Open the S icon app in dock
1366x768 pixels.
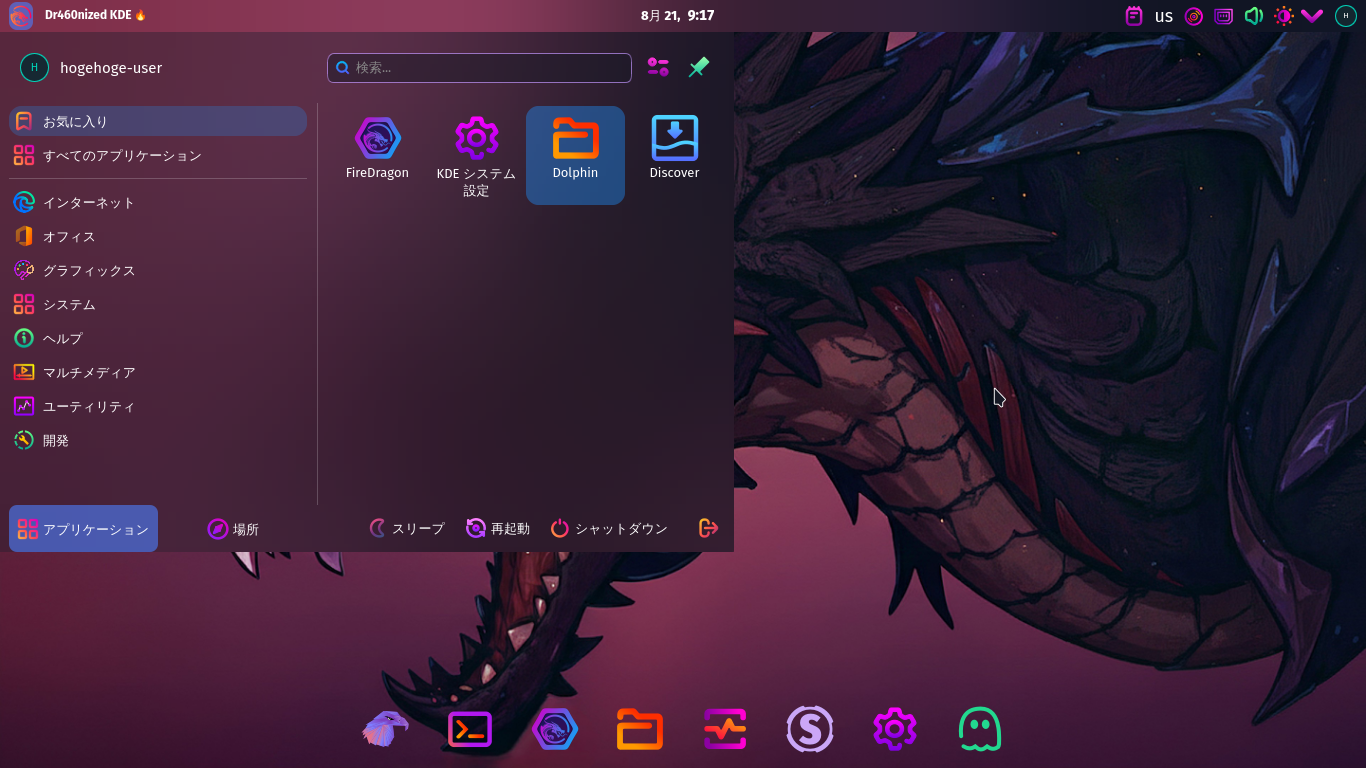[x=810, y=729]
